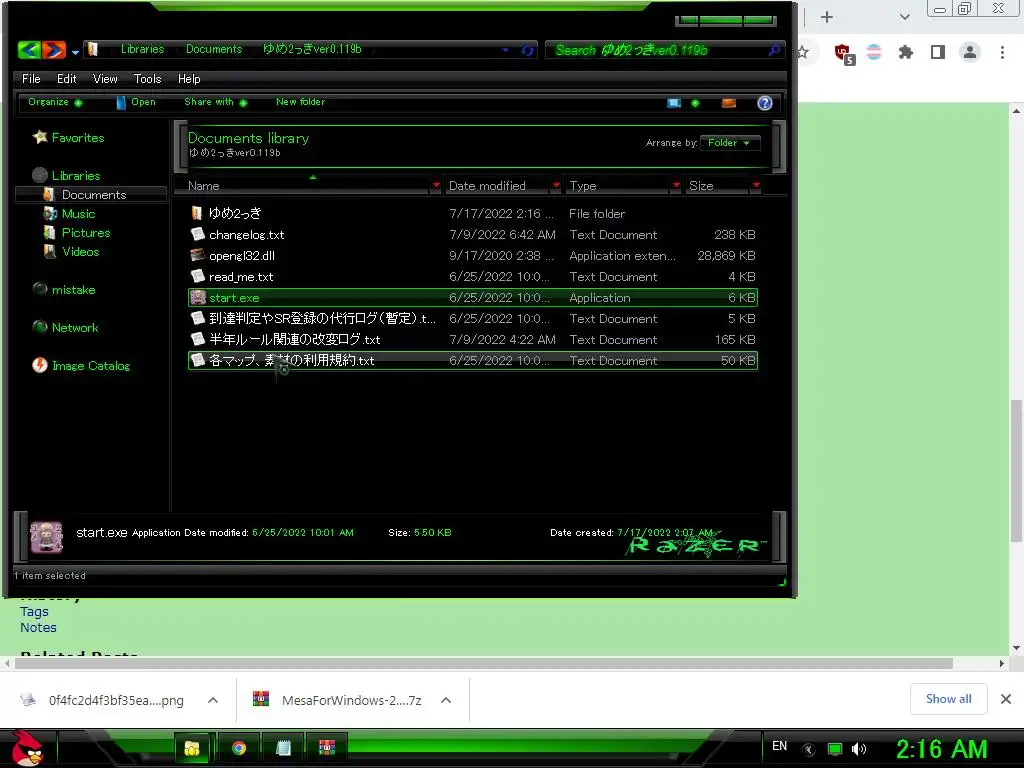Sort by Date modified column

pos(496,185)
